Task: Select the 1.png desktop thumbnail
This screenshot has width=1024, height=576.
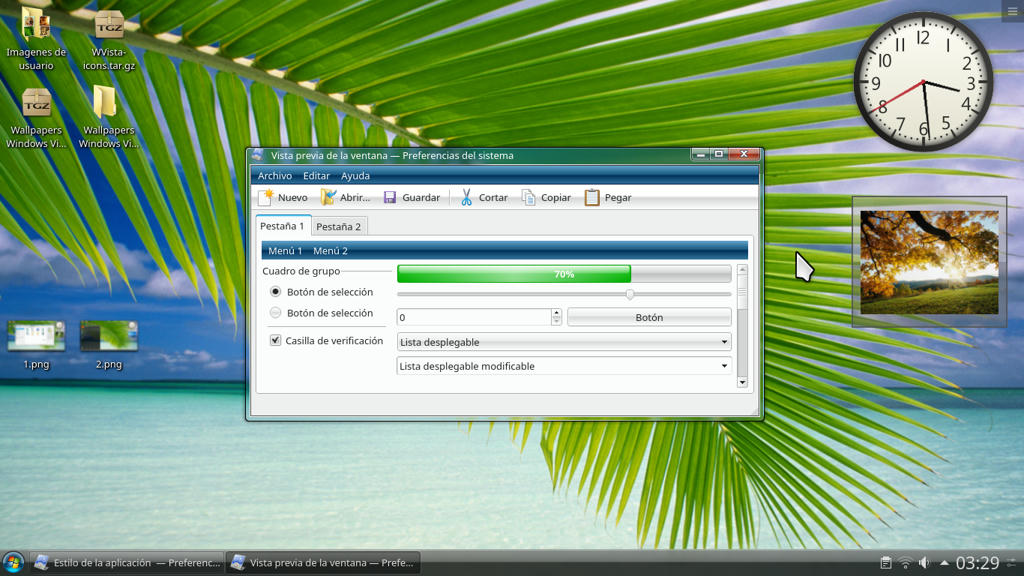Action: 36,345
